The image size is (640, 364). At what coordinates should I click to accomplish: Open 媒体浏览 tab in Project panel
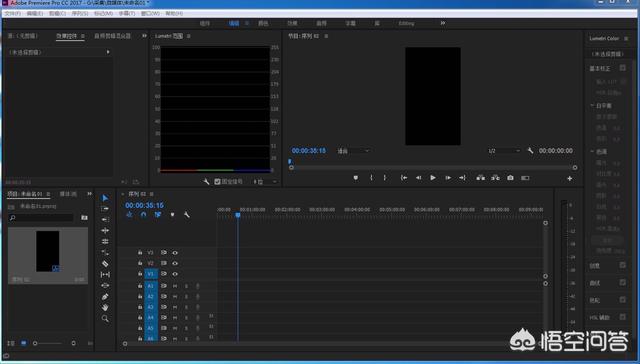(x=68, y=194)
